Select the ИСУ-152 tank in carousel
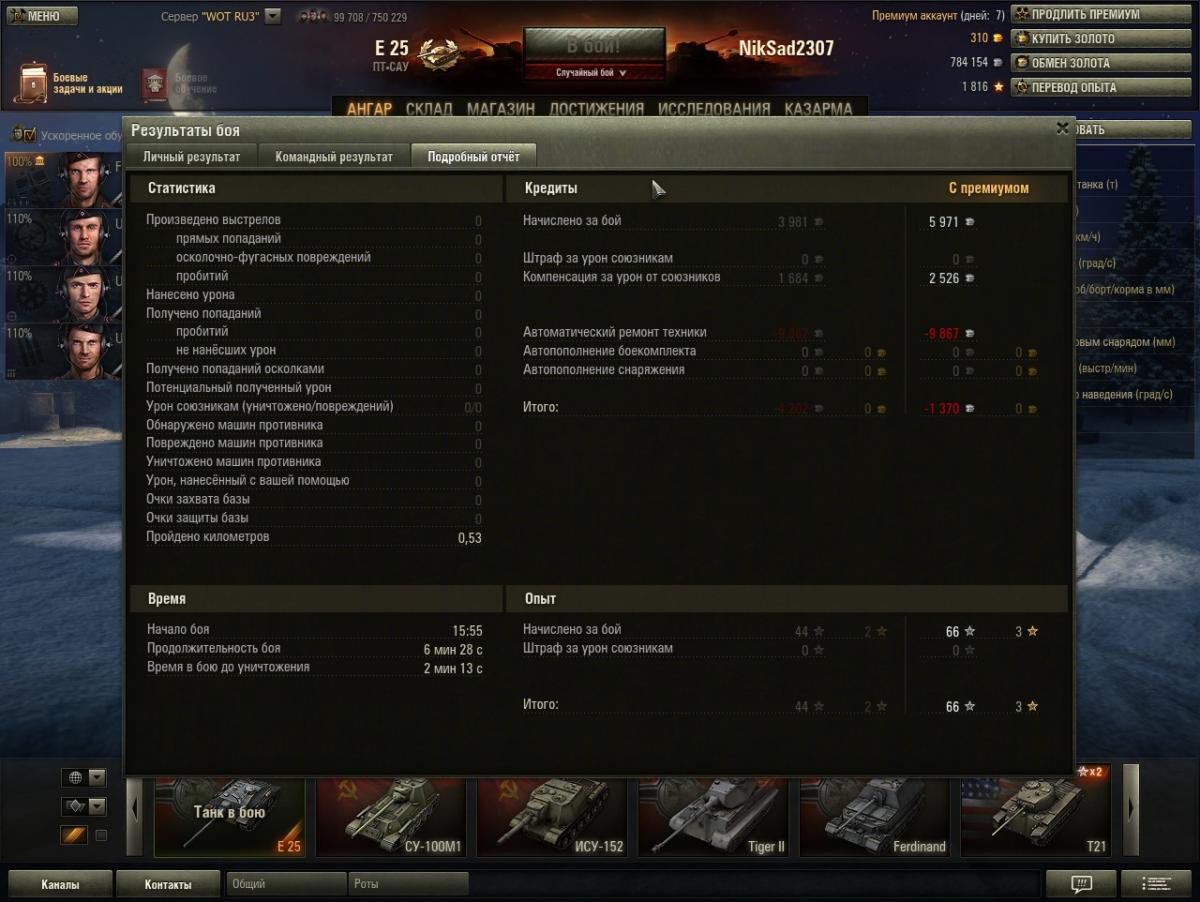1200x902 pixels. click(553, 816)
